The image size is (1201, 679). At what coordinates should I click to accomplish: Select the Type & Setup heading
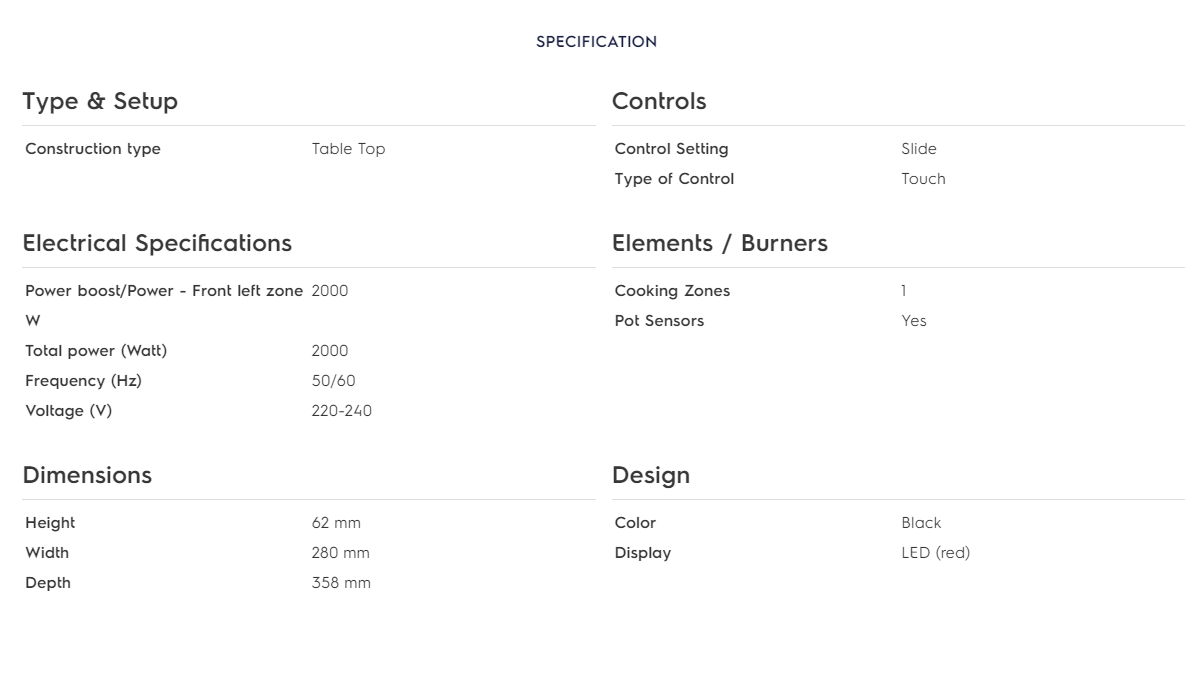(100, 101)
